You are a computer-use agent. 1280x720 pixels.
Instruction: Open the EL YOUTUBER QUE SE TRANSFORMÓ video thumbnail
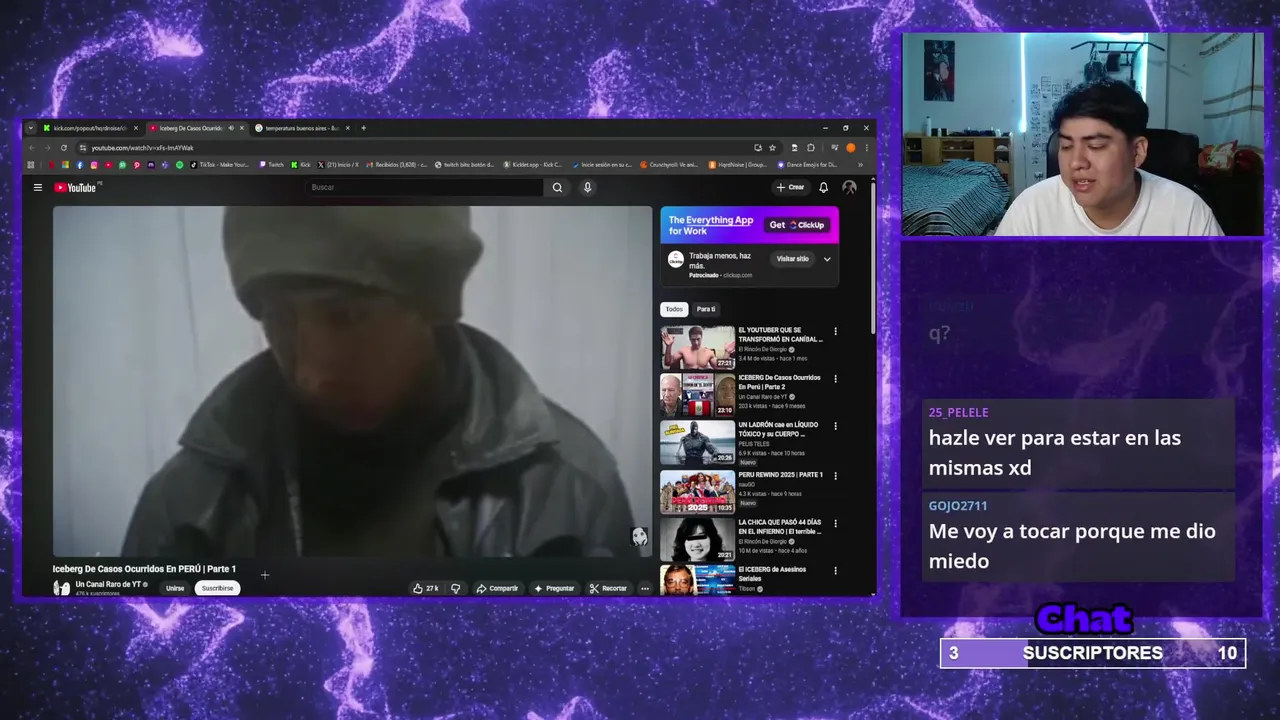(698, 347)
